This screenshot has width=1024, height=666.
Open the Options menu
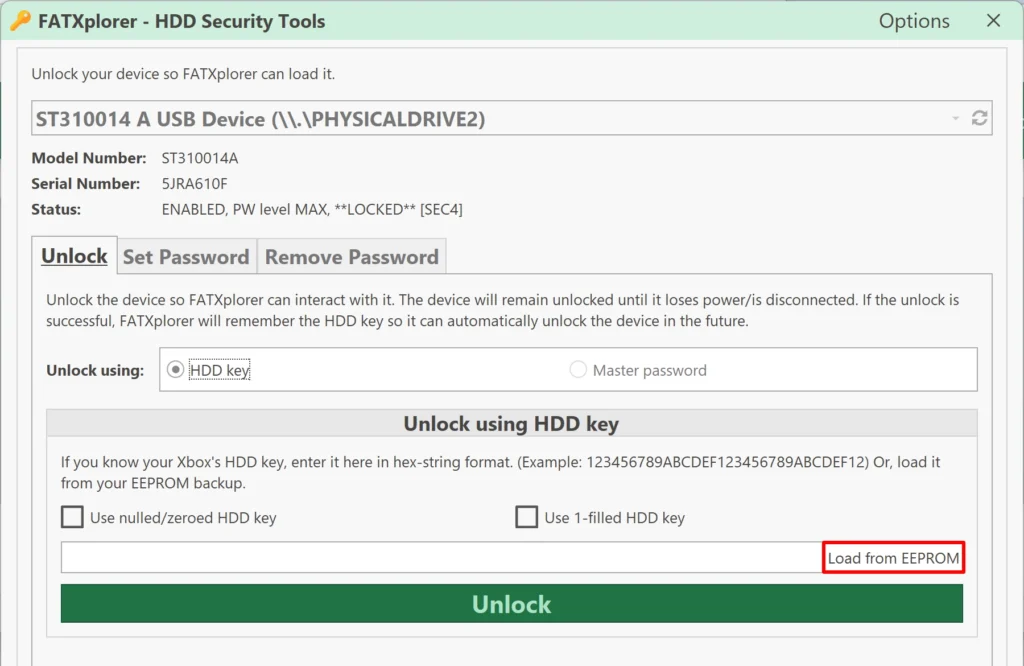pos(914,21)
